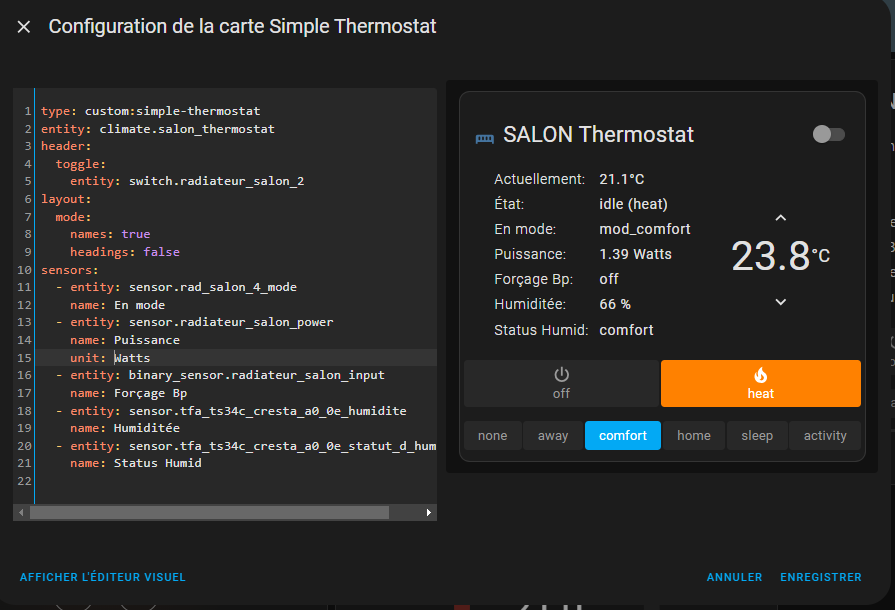895x610 pixels.
Task: Raise the temperature with the up chevron
Action: pyautogui.click(x=781, y=218)
